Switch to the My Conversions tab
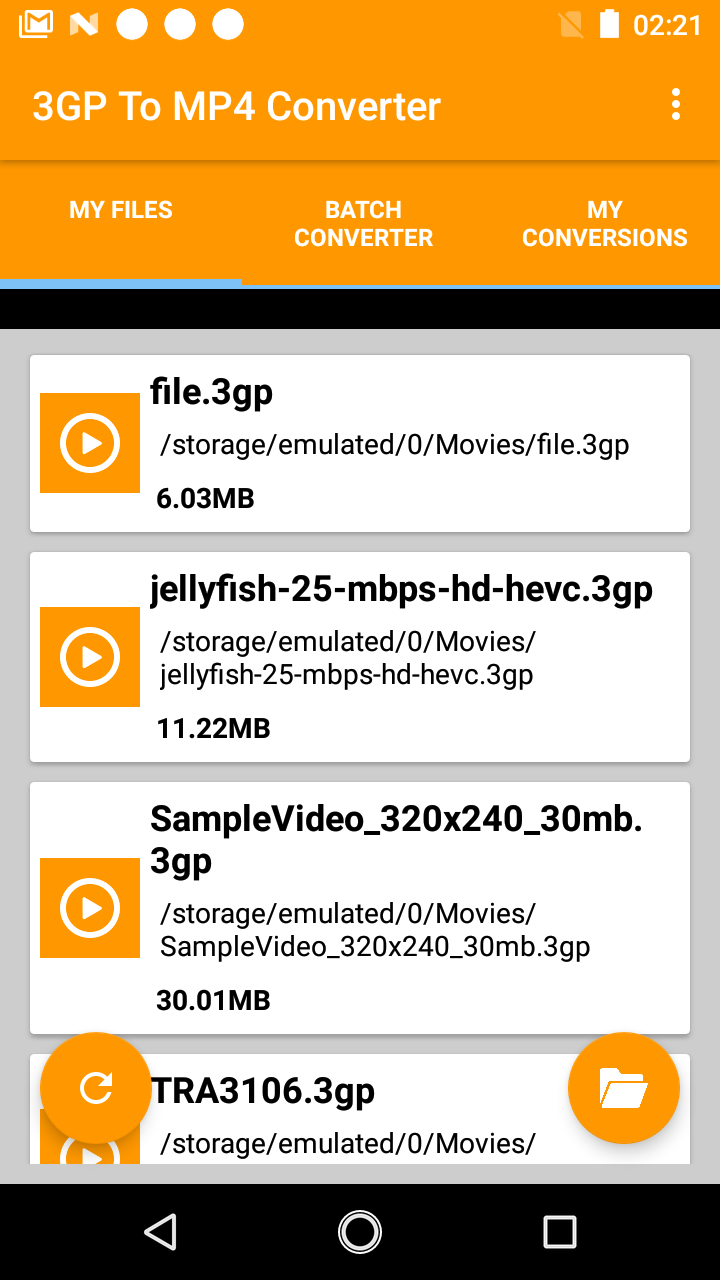This screenshot has height=1280, width=720. tap(604, 224)
